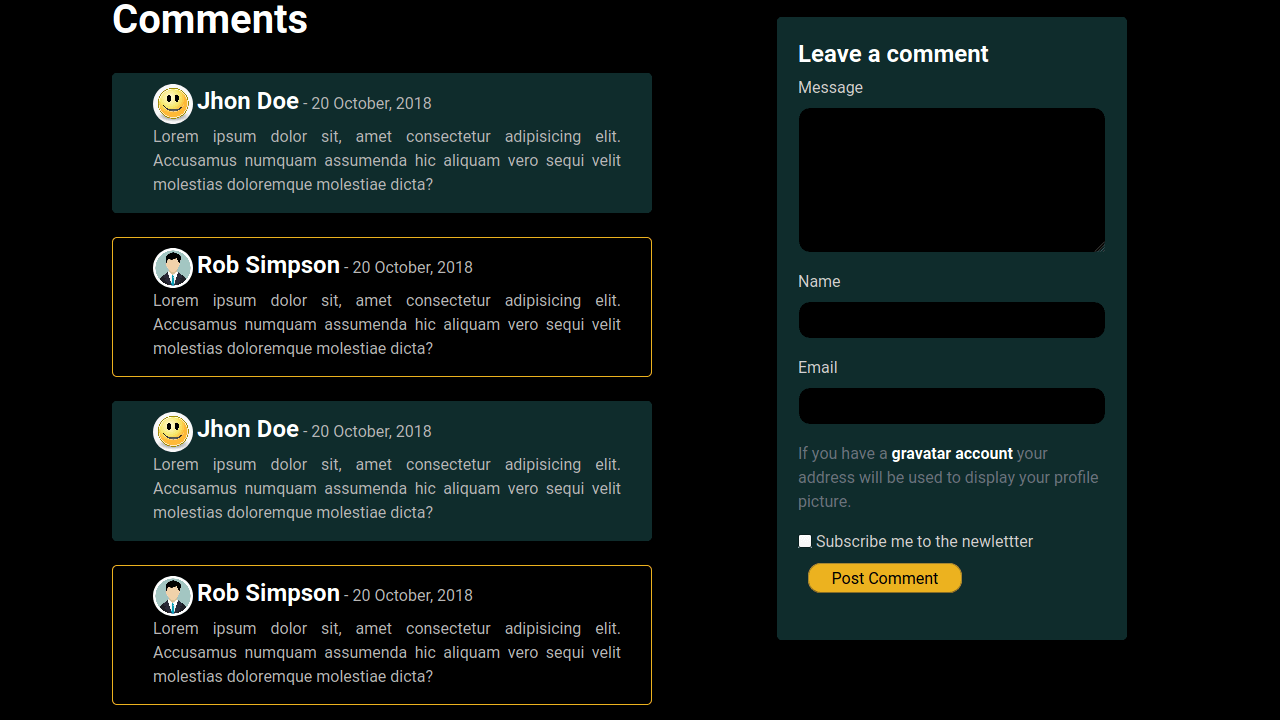Click Rob Simpson's avatar in the second comment
The image size is (1280, 720).
point(173,268)
